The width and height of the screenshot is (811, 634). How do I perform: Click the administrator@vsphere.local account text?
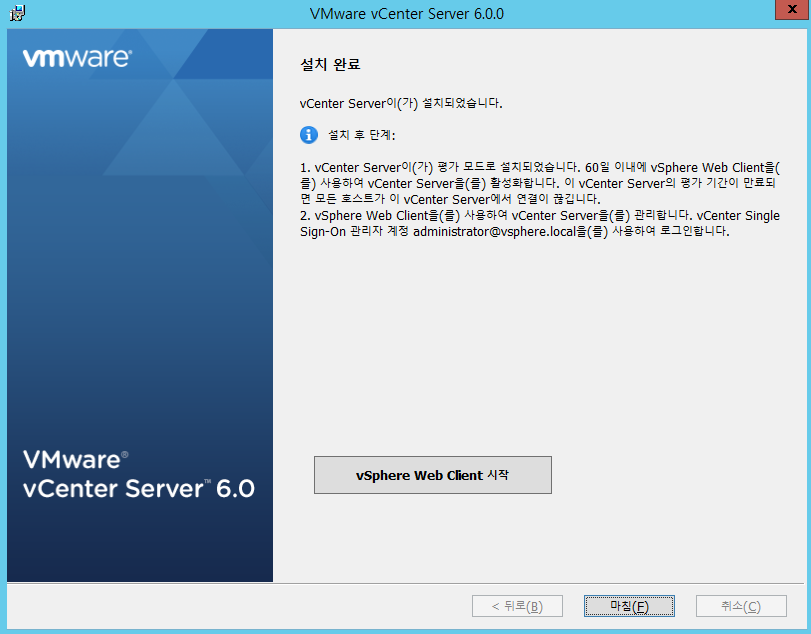[x=479, y=231]
